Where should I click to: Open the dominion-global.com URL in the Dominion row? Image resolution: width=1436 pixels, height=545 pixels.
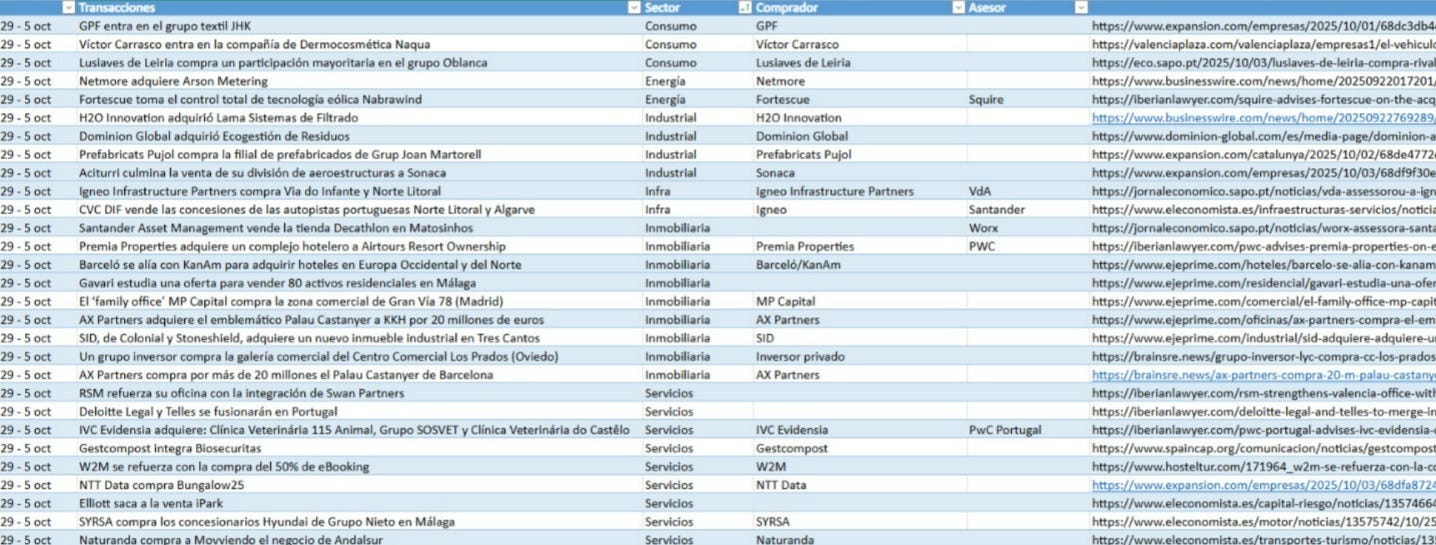click(1263, 136)
